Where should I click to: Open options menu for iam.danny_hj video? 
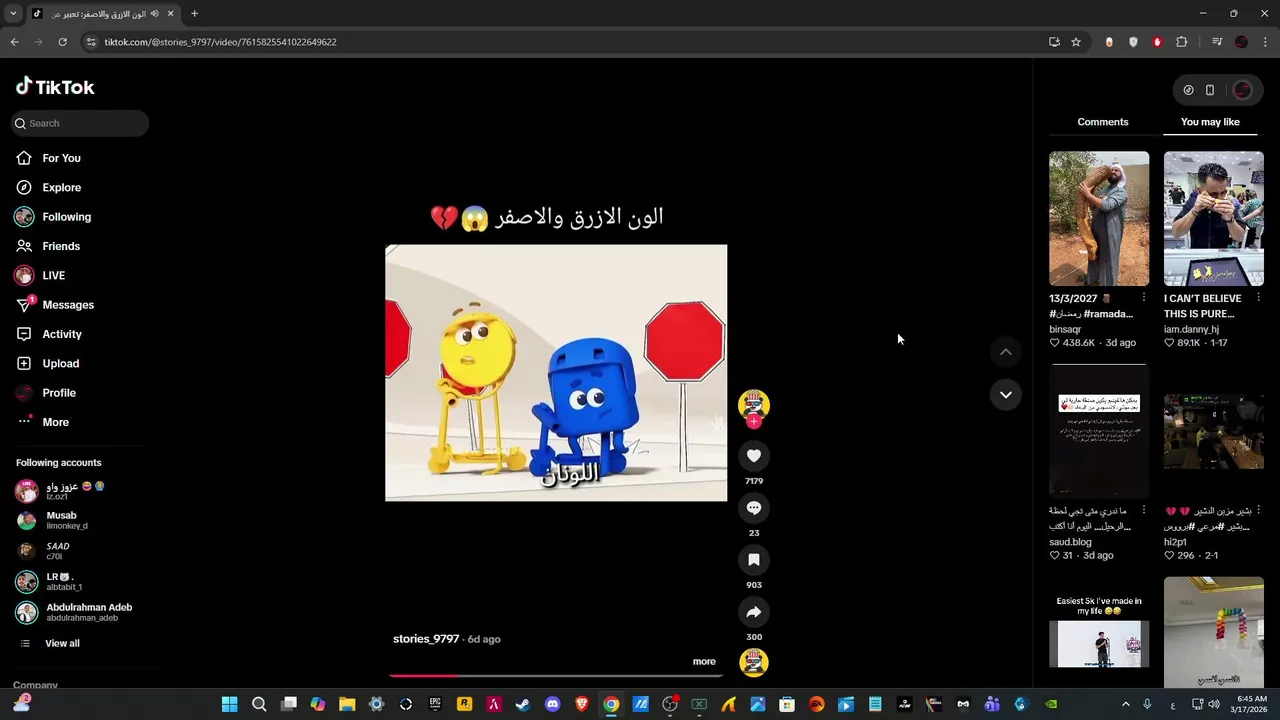(x=1258, y=298)
